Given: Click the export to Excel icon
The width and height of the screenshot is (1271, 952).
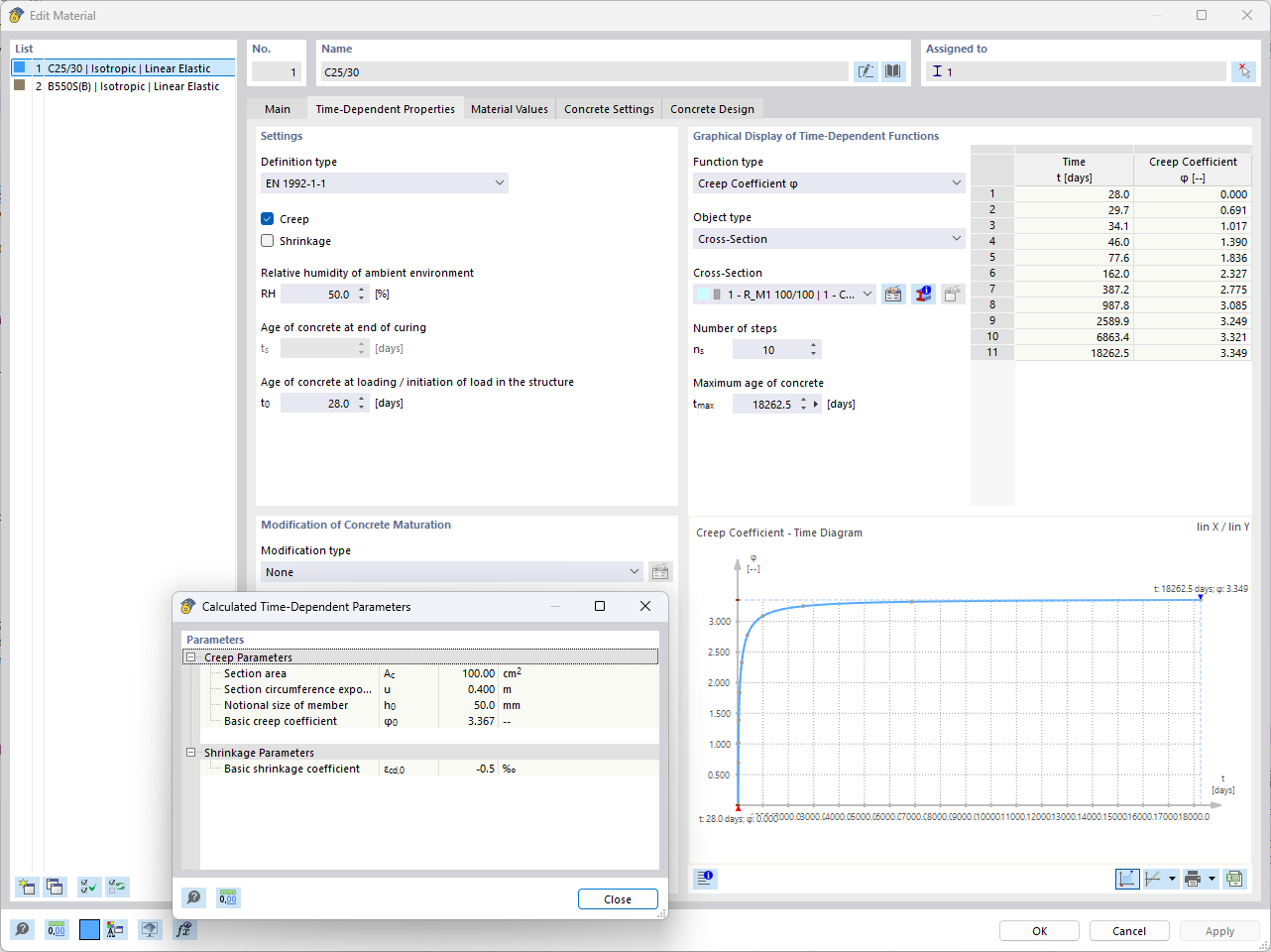Looking at the screenshot, I should (x=1234, y=879).
